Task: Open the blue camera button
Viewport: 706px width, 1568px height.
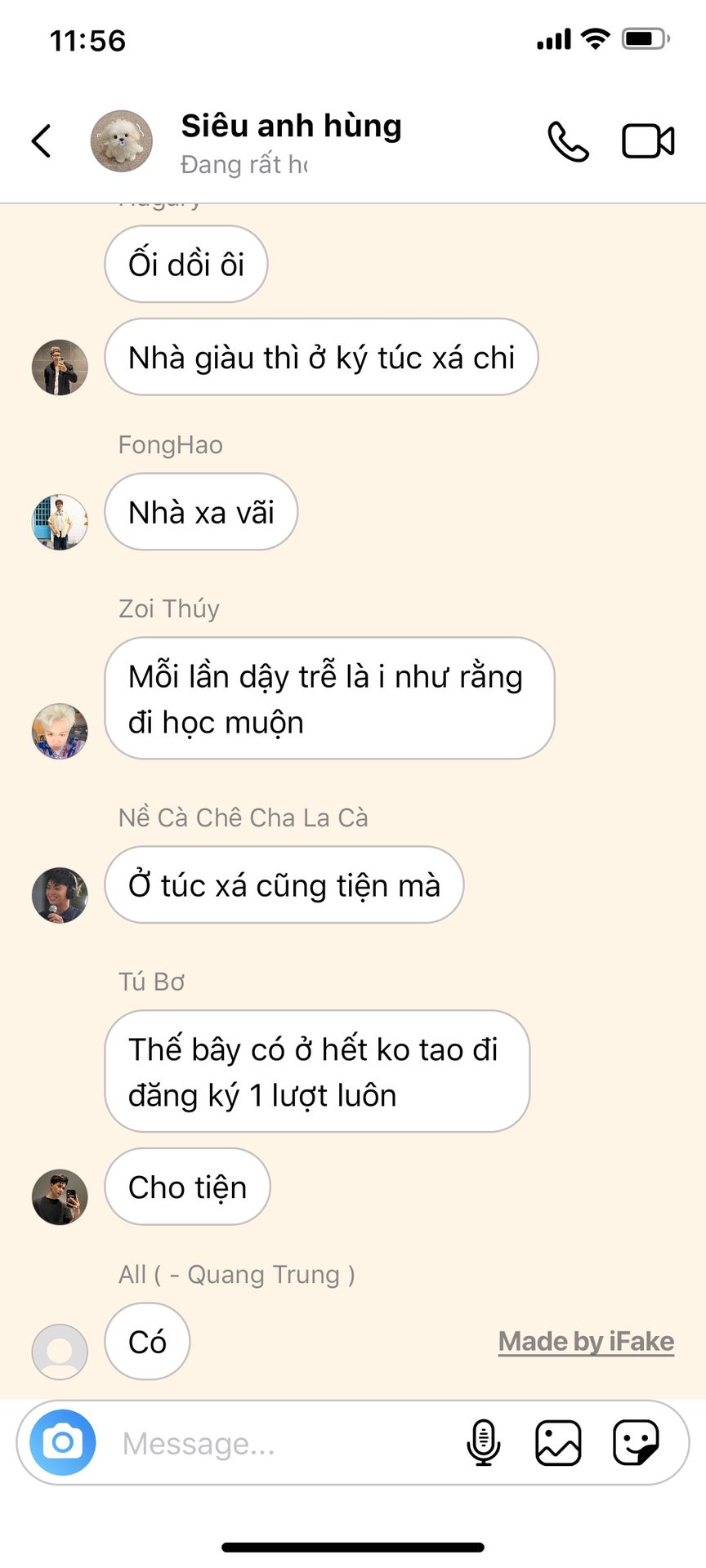Action: (63, 1443)
